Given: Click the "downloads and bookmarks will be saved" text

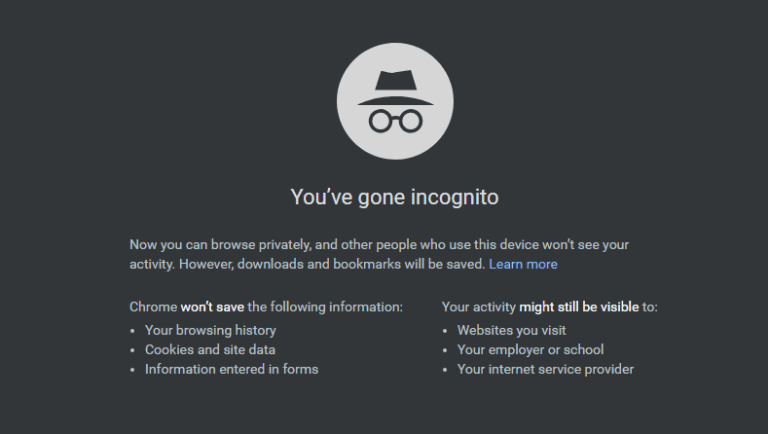Looking at the screenshot, I should coord(361,265).
